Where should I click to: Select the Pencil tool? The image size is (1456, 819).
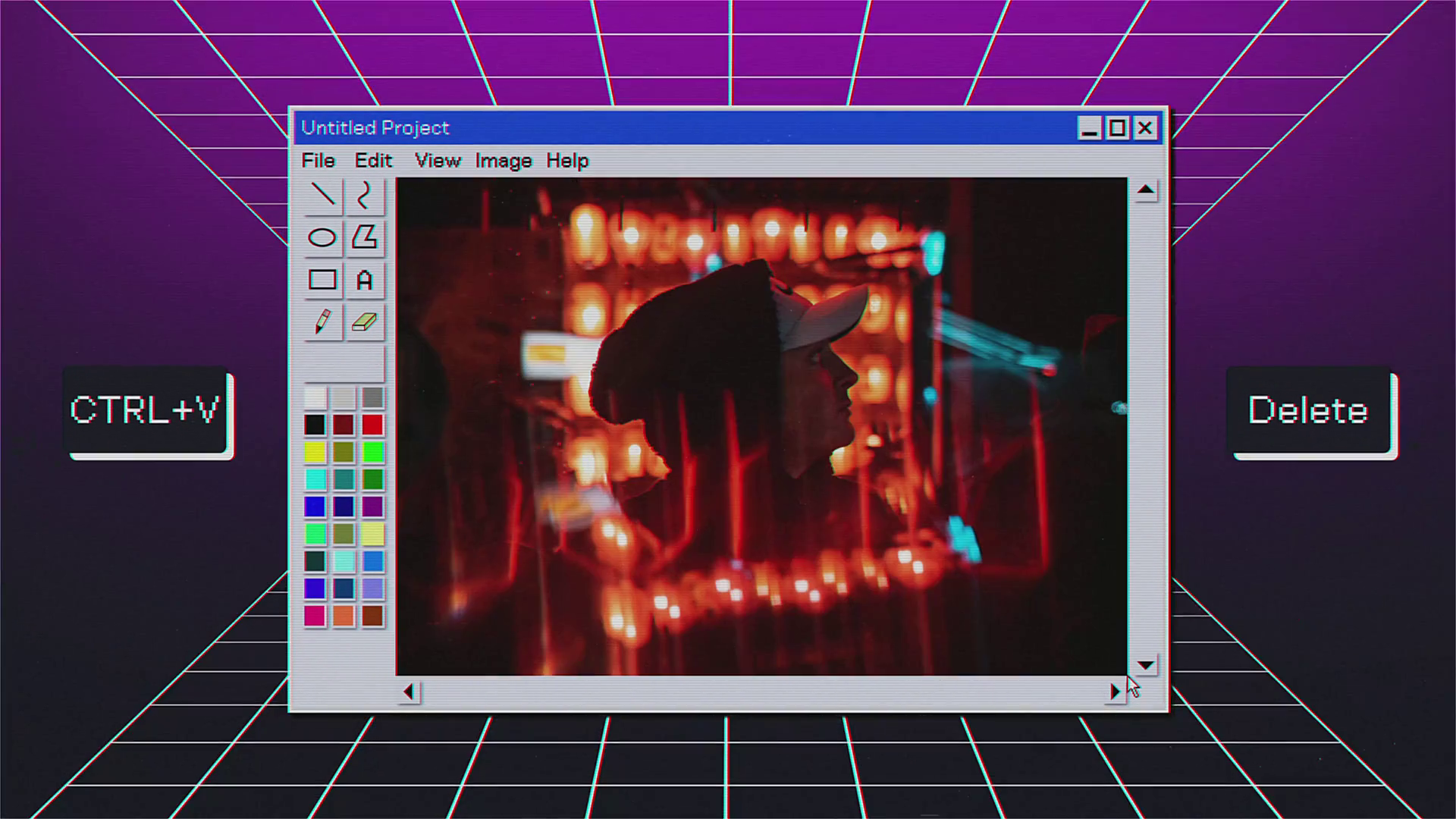[322, 322]
